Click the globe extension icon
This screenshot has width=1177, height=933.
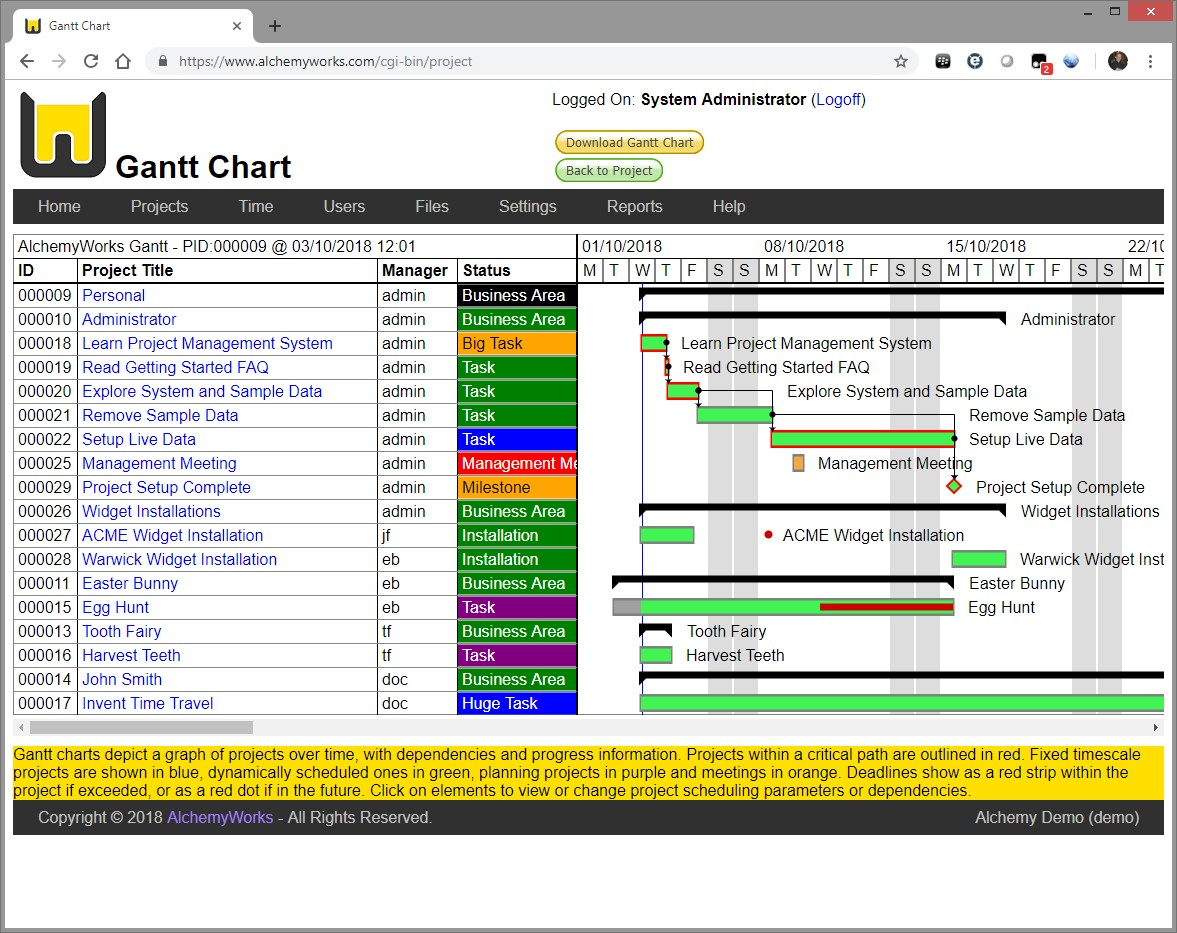(x=1071, y=62)
